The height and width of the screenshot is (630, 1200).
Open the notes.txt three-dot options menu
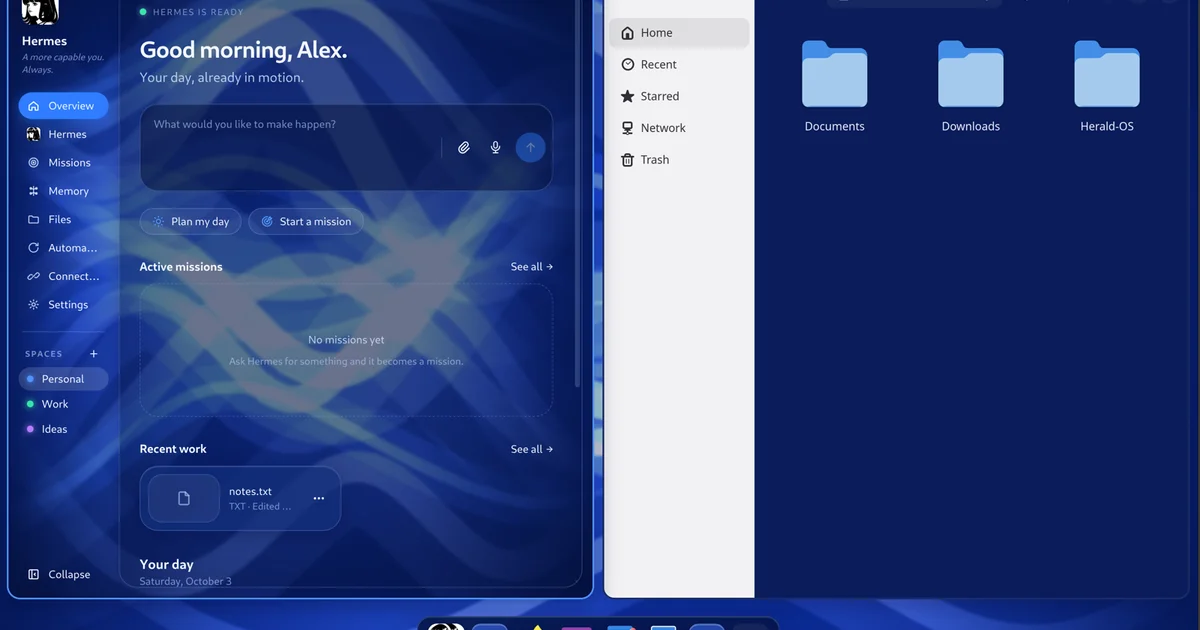pyautogui.click(x=319, y=498)
